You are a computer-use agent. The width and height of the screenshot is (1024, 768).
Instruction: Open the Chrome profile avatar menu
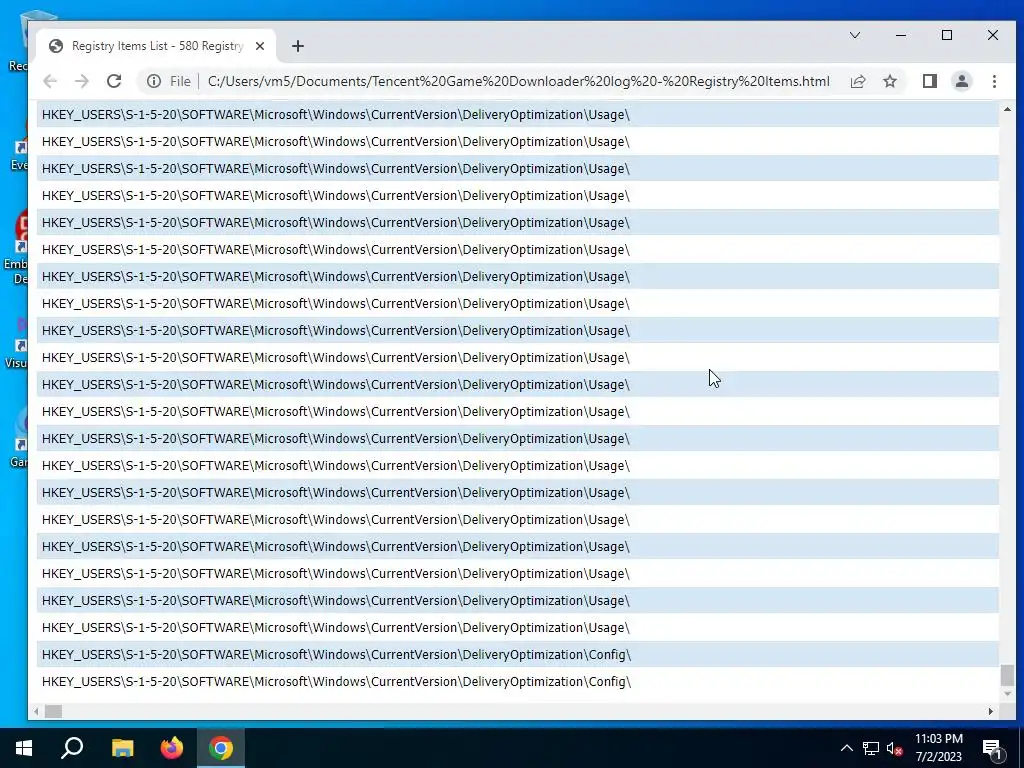coord(961,81)
